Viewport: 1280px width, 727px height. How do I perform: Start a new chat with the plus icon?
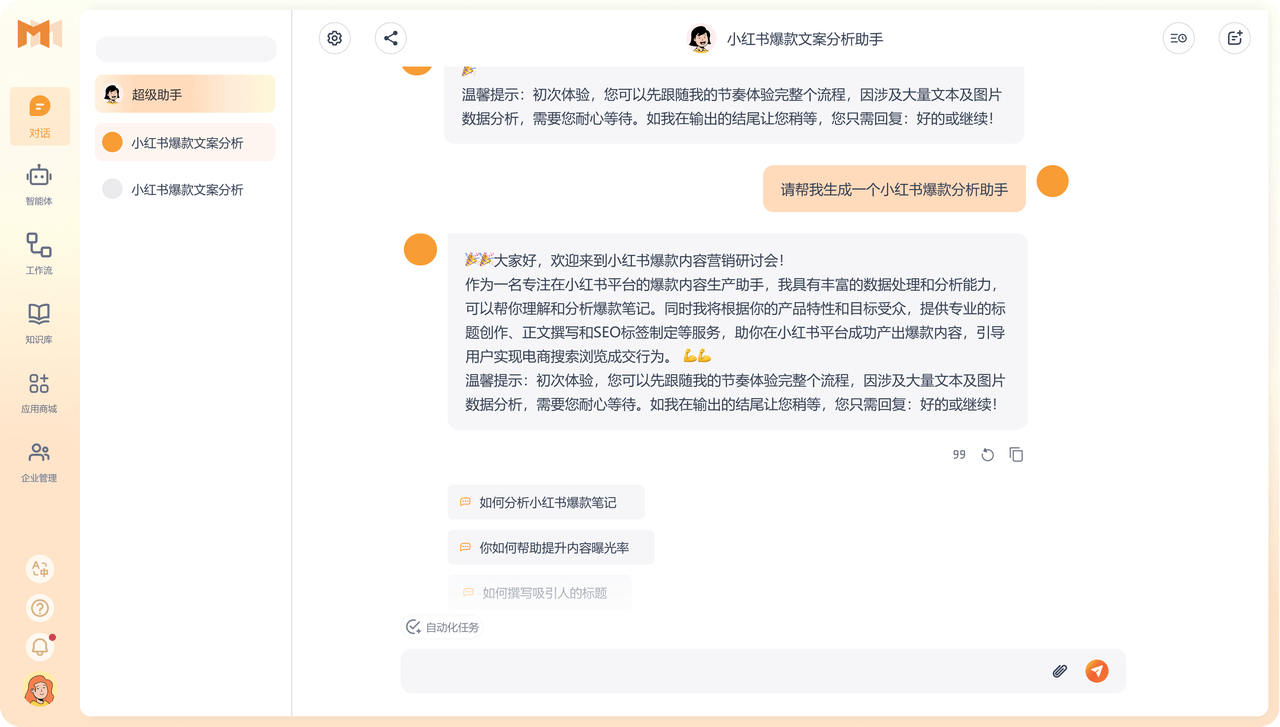click(x=1235, y=38)
